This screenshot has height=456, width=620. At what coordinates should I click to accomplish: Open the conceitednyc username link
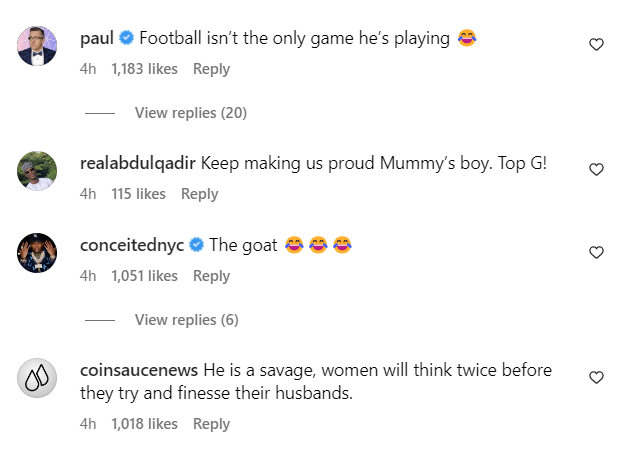(x=131, y=246)
